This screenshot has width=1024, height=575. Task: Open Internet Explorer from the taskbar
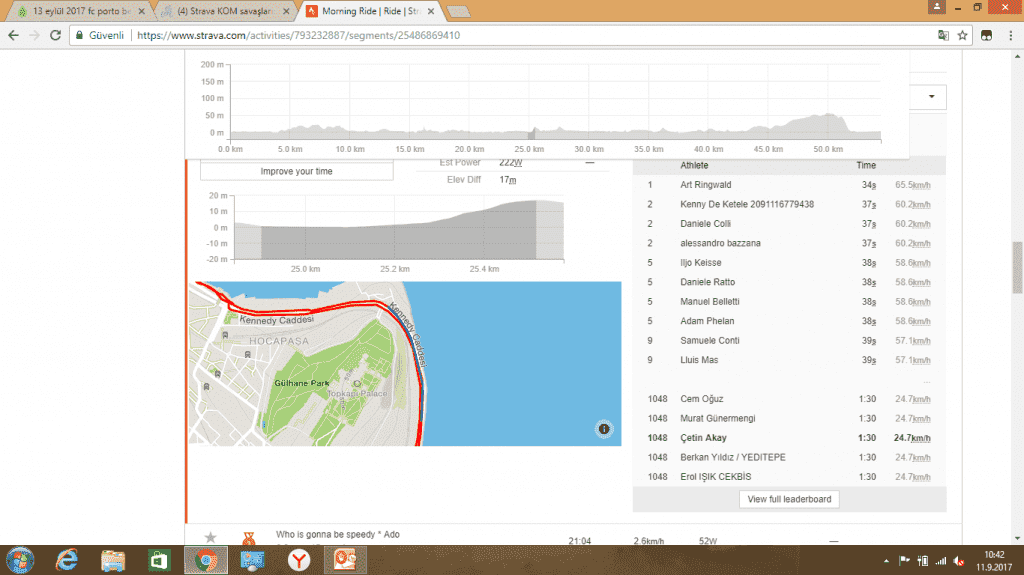(68, 560)
